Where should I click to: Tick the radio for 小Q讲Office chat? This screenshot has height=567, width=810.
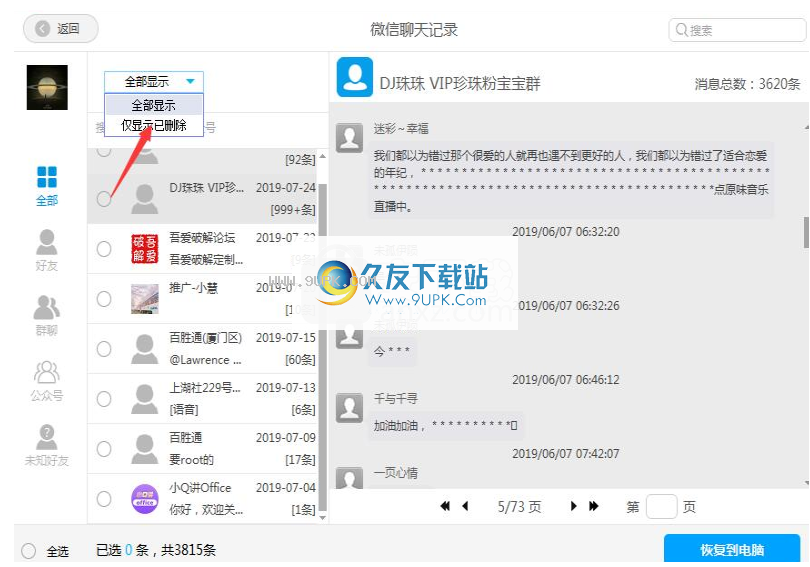pos(104,499)
